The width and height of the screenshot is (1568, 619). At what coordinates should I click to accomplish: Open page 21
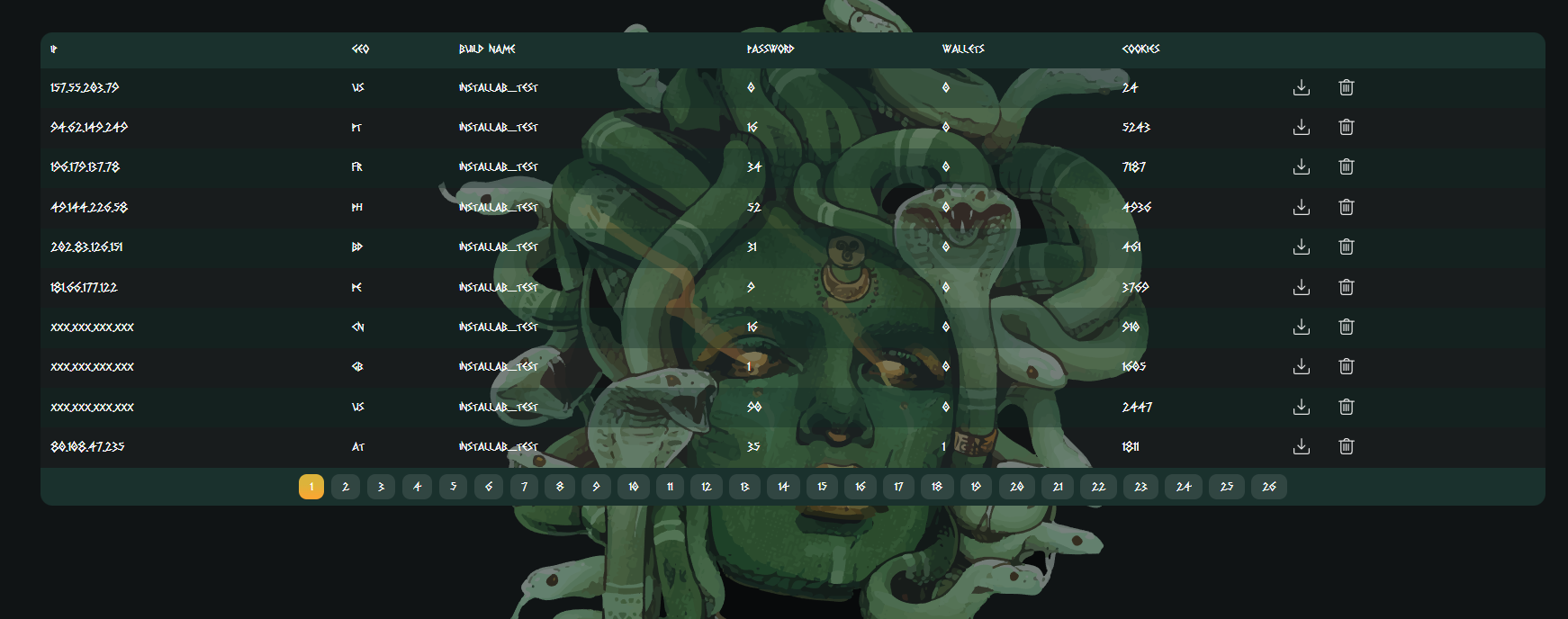pos(1058,487)
